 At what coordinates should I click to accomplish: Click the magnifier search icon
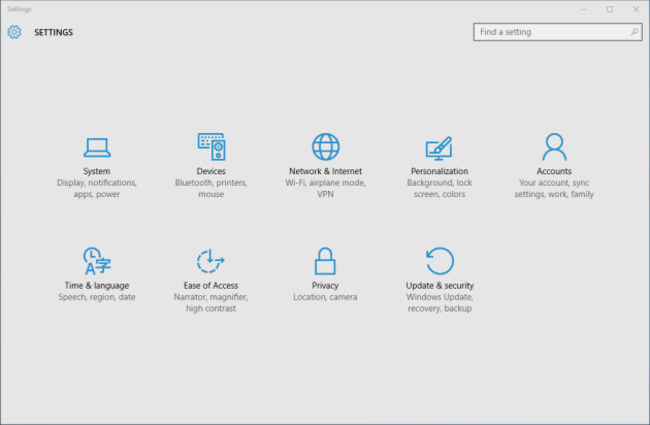[x=634, y=32]
